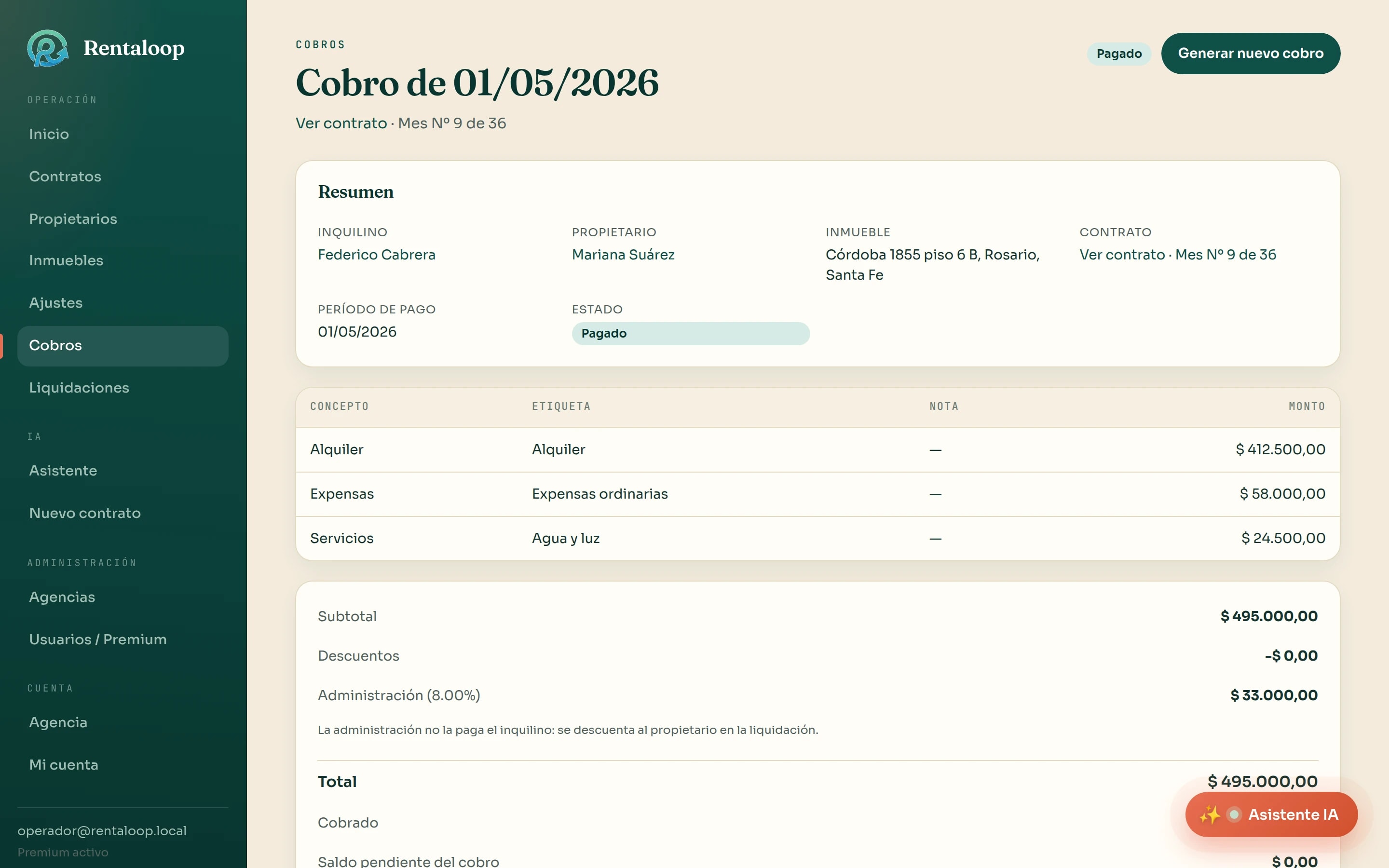The image size is (1389, 868).
Task: Click the Rentaloop logo icon
Action: 48,48
